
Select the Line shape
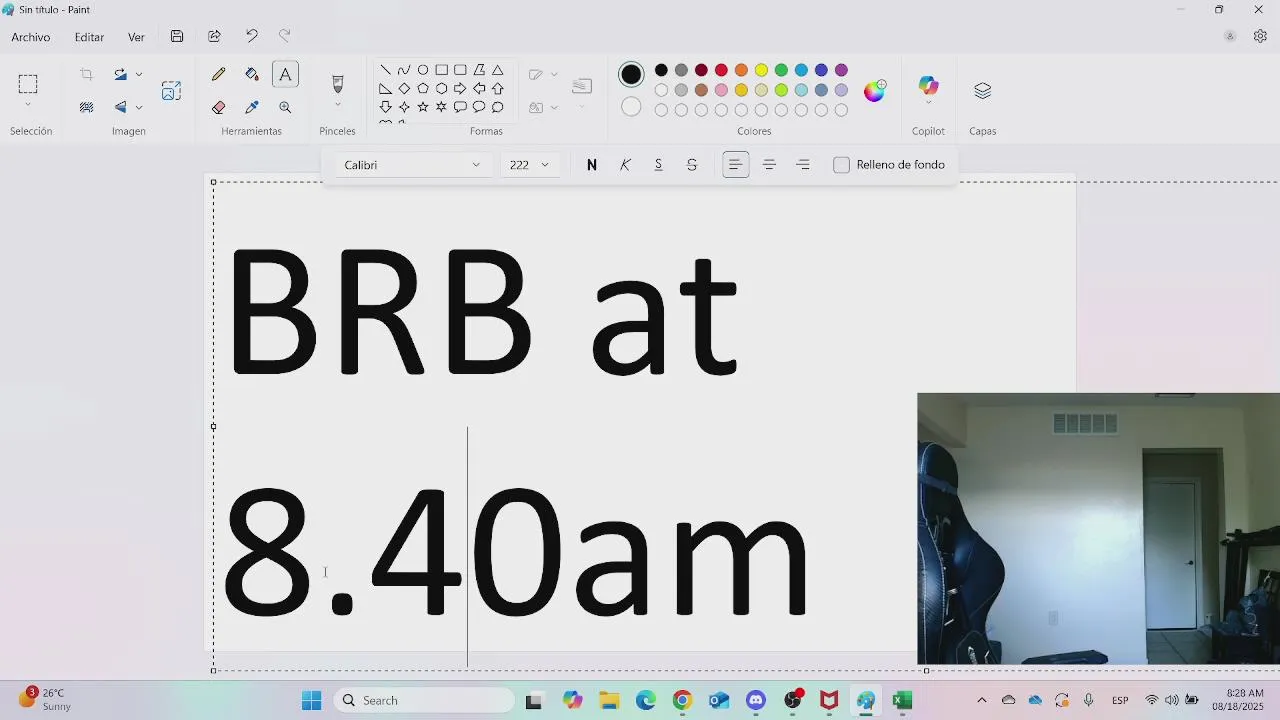[x=385, y=70]
